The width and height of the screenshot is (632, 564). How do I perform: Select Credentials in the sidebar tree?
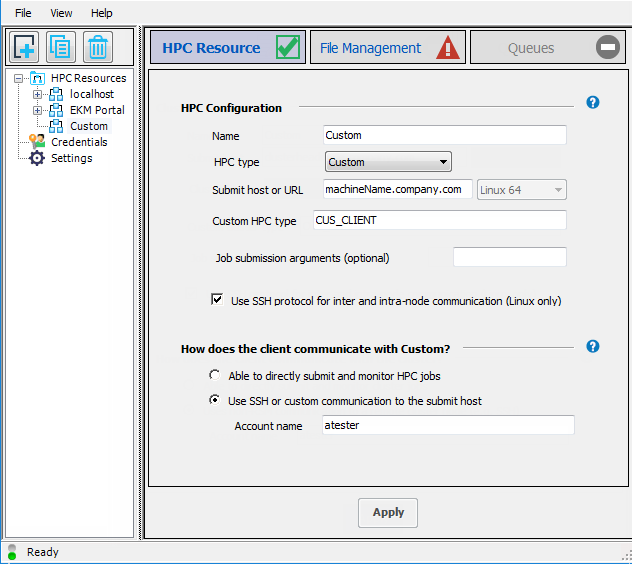click(x=78, y=142)
